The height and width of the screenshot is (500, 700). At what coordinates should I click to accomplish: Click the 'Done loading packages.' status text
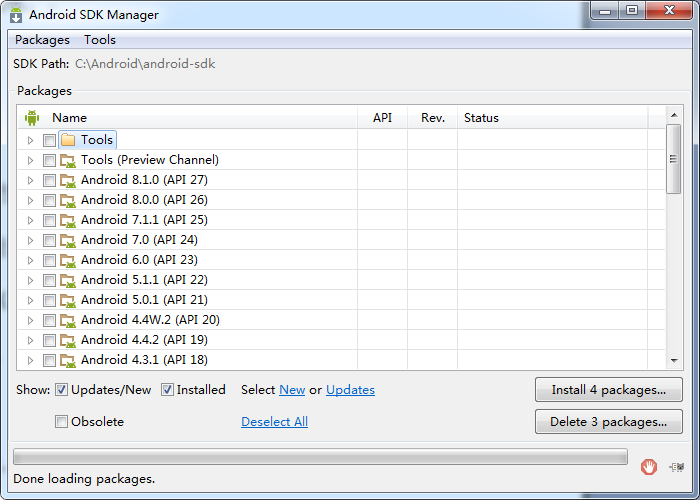coord(84,479)
